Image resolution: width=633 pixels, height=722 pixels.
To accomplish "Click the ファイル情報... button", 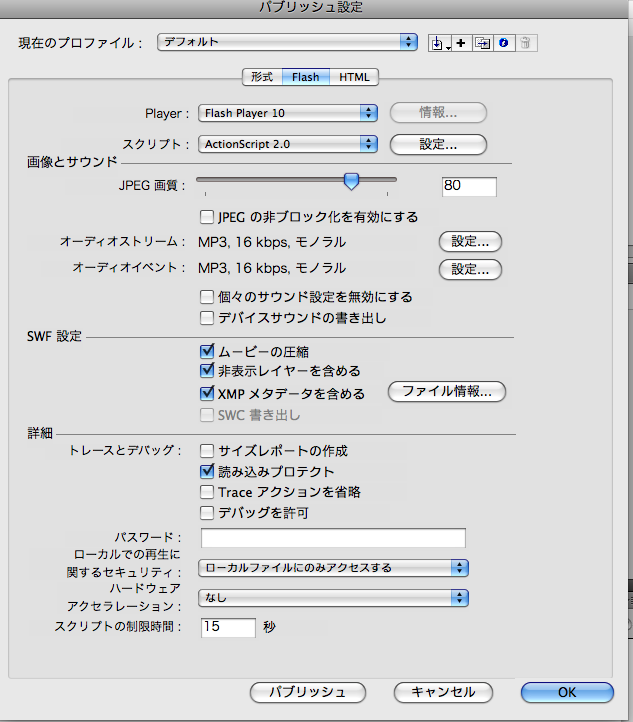I will pyautogui.click(x=447, y=392).
